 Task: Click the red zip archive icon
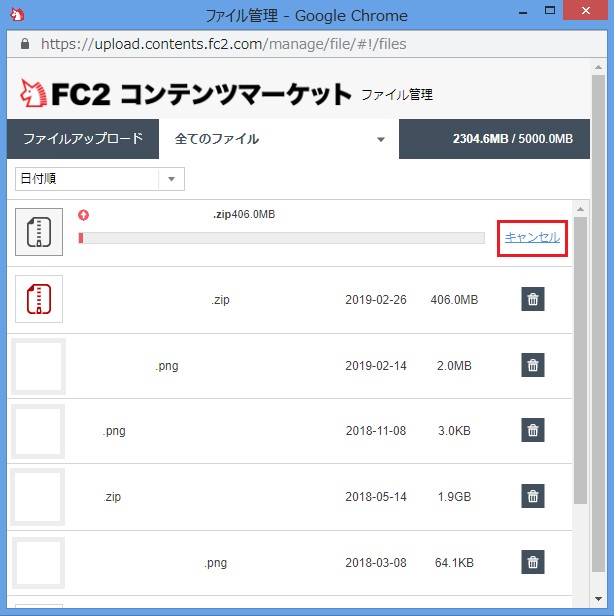39,299
